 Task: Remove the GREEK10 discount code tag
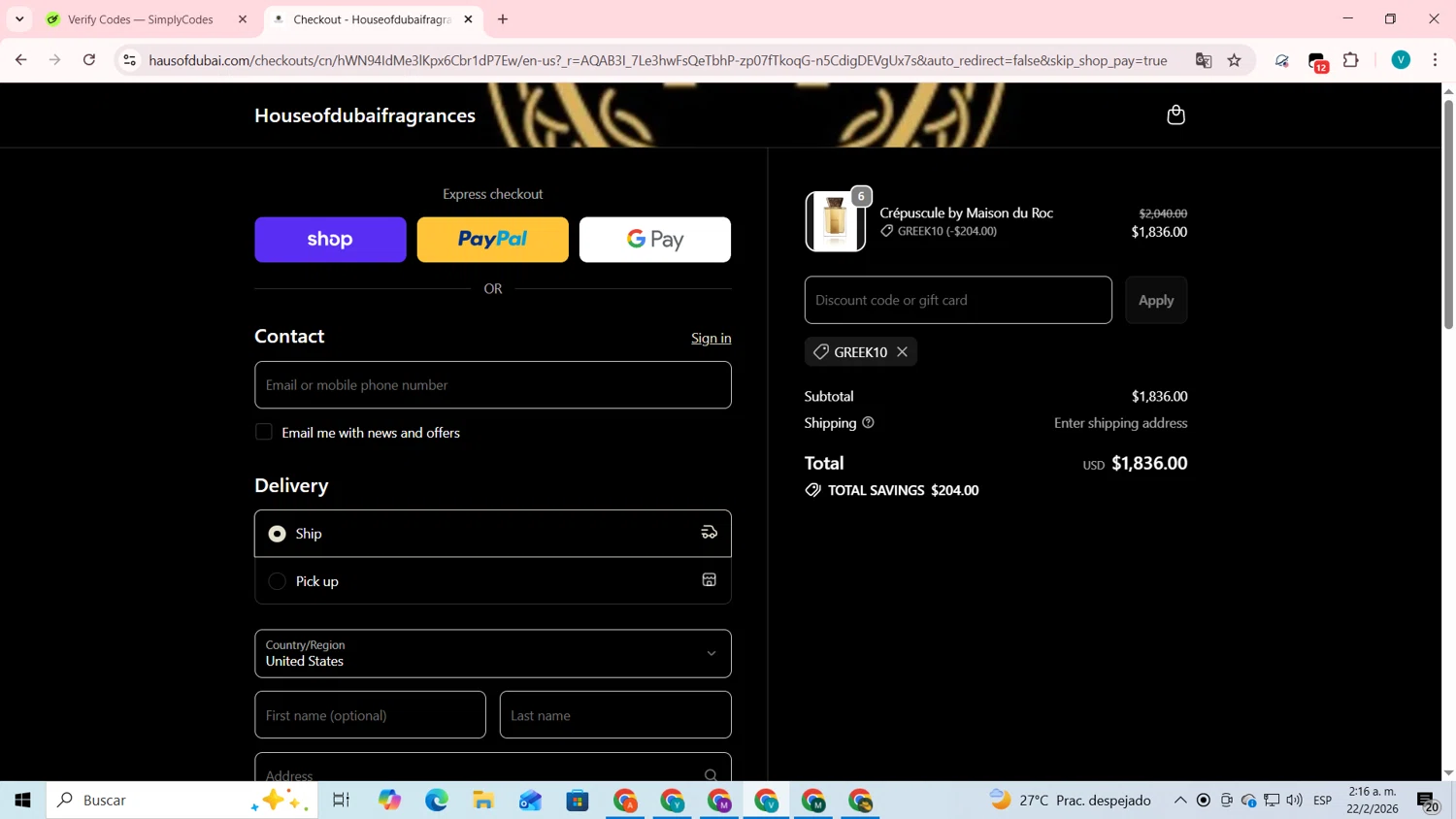point(902,352)
